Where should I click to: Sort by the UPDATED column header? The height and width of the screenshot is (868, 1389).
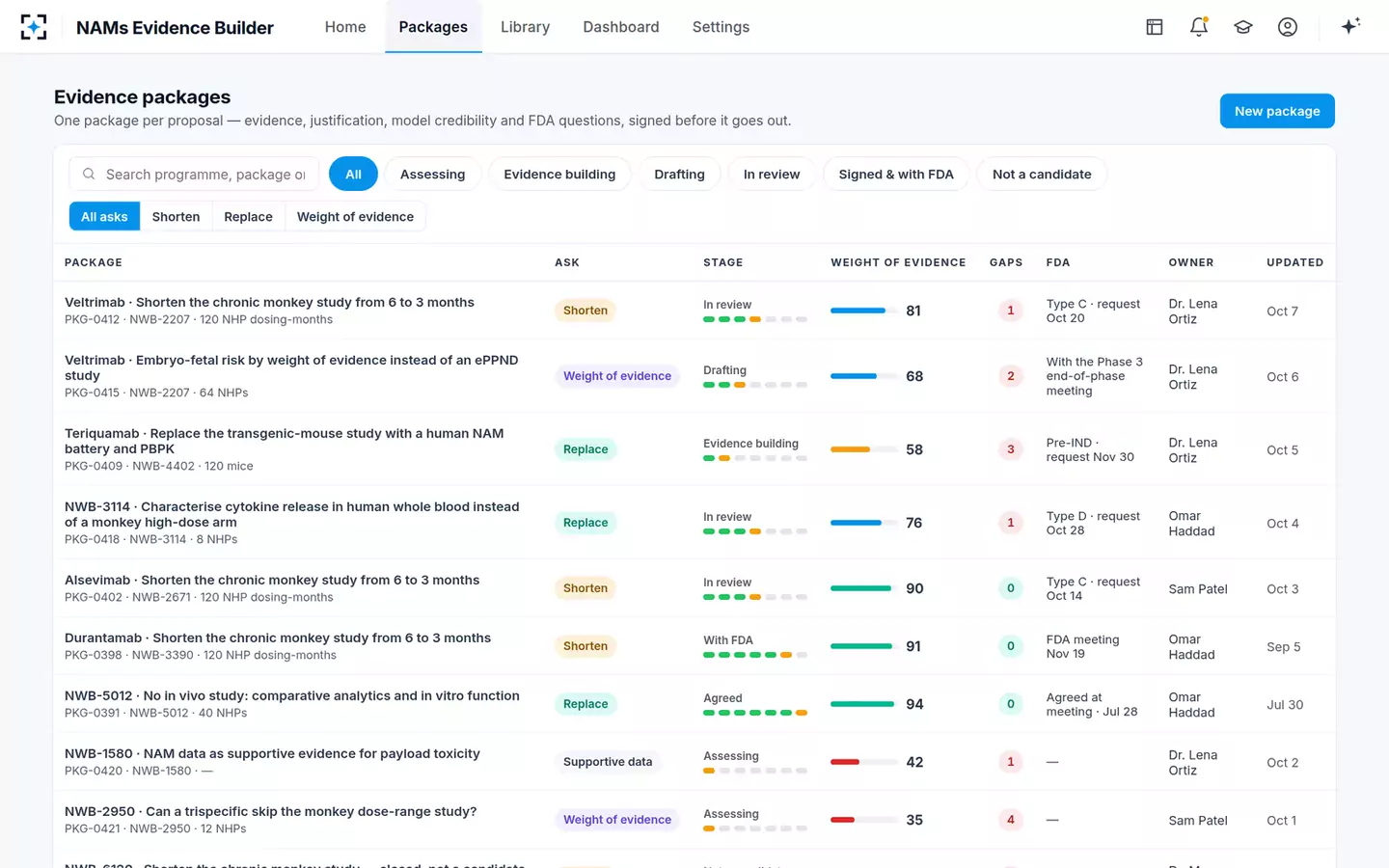1294,262
